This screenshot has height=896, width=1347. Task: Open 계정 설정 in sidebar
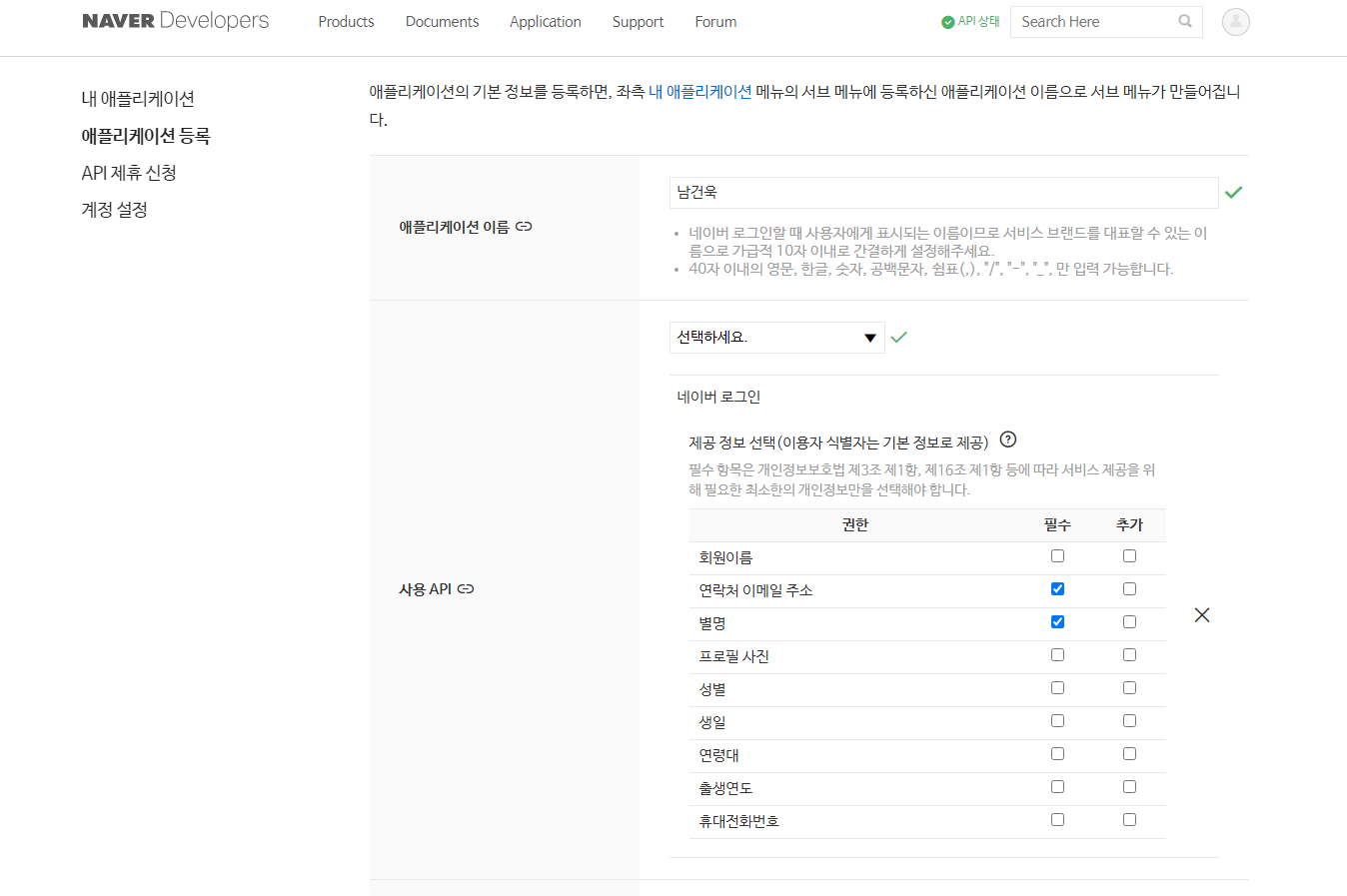pyautogui.click(x=115, y=210)
